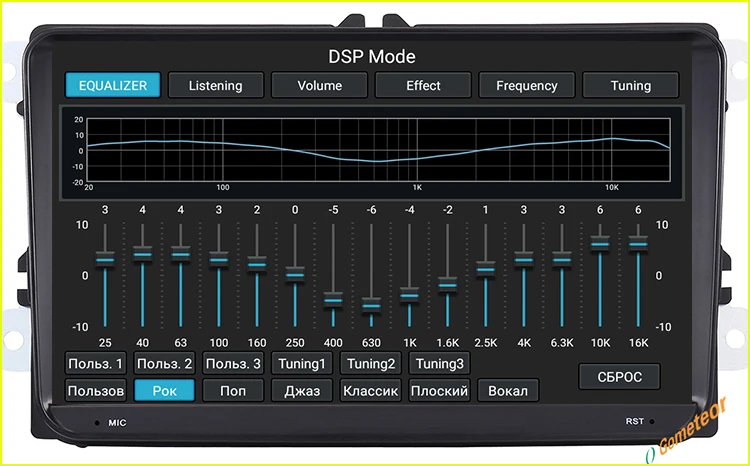Click the 1.6K band slider handle
750x466 pixels.
[x=448, y=285]
